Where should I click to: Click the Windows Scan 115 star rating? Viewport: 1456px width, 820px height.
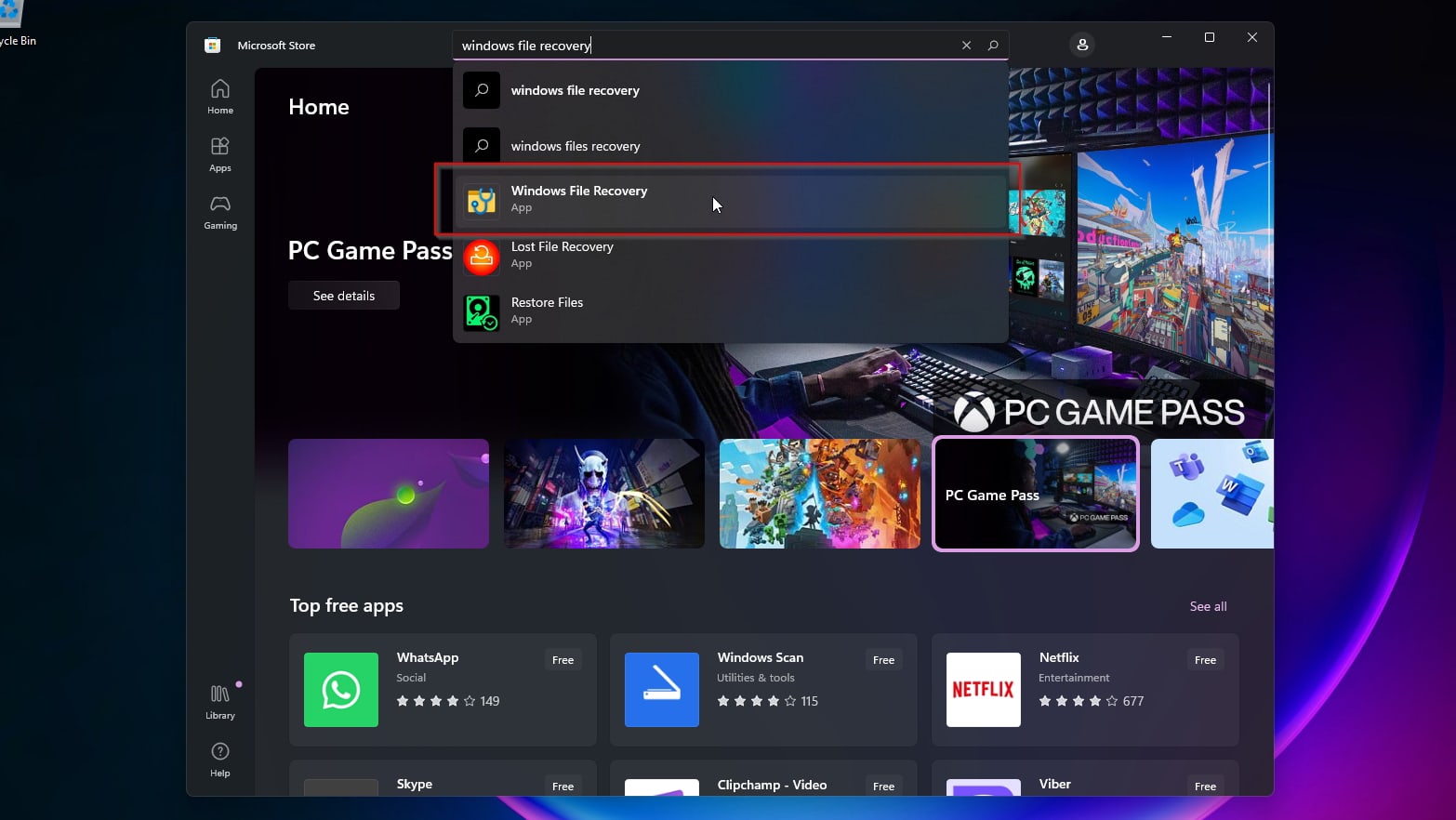click(x=768, y=701)
